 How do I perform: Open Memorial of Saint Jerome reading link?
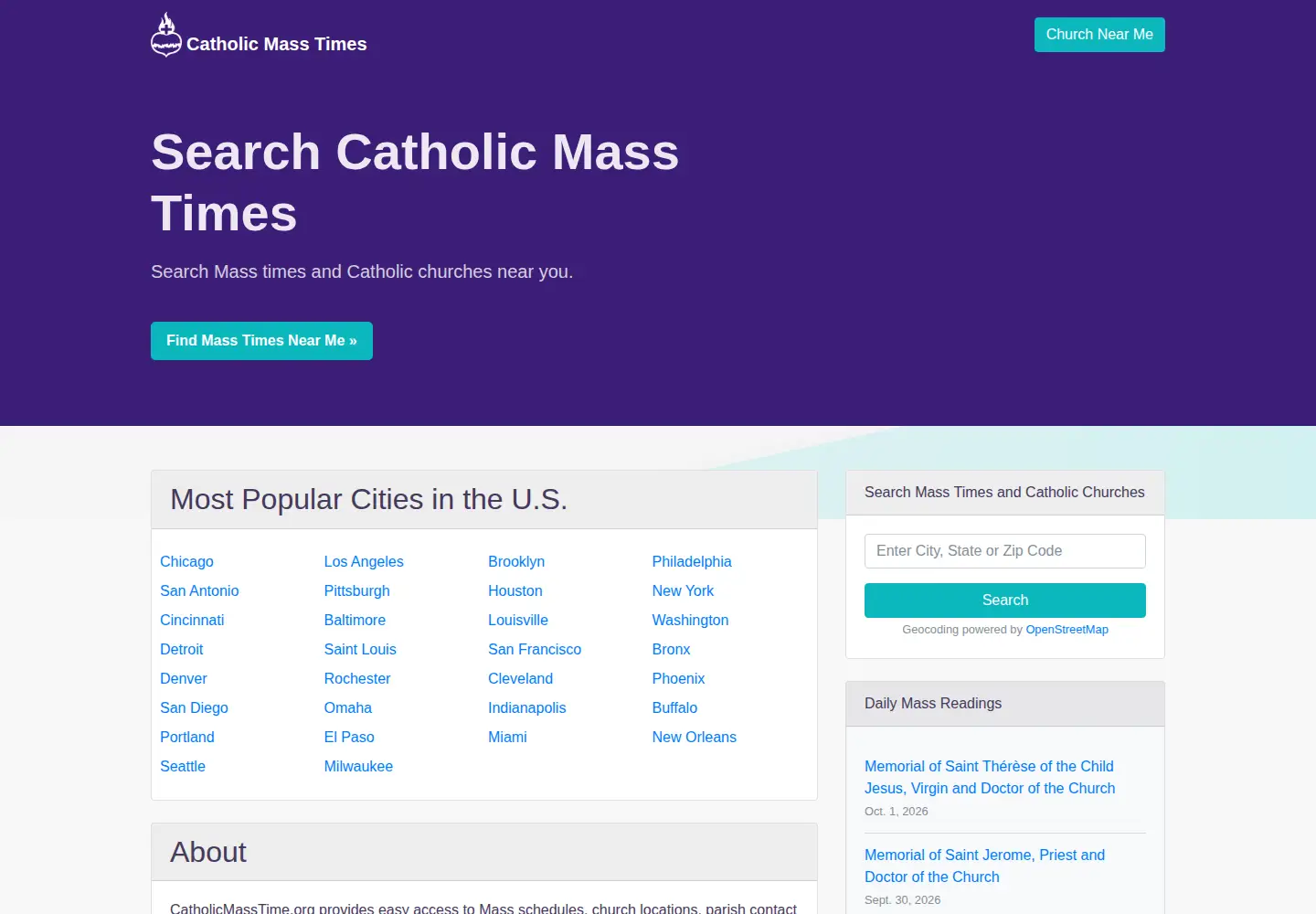[x=984, y=866]
